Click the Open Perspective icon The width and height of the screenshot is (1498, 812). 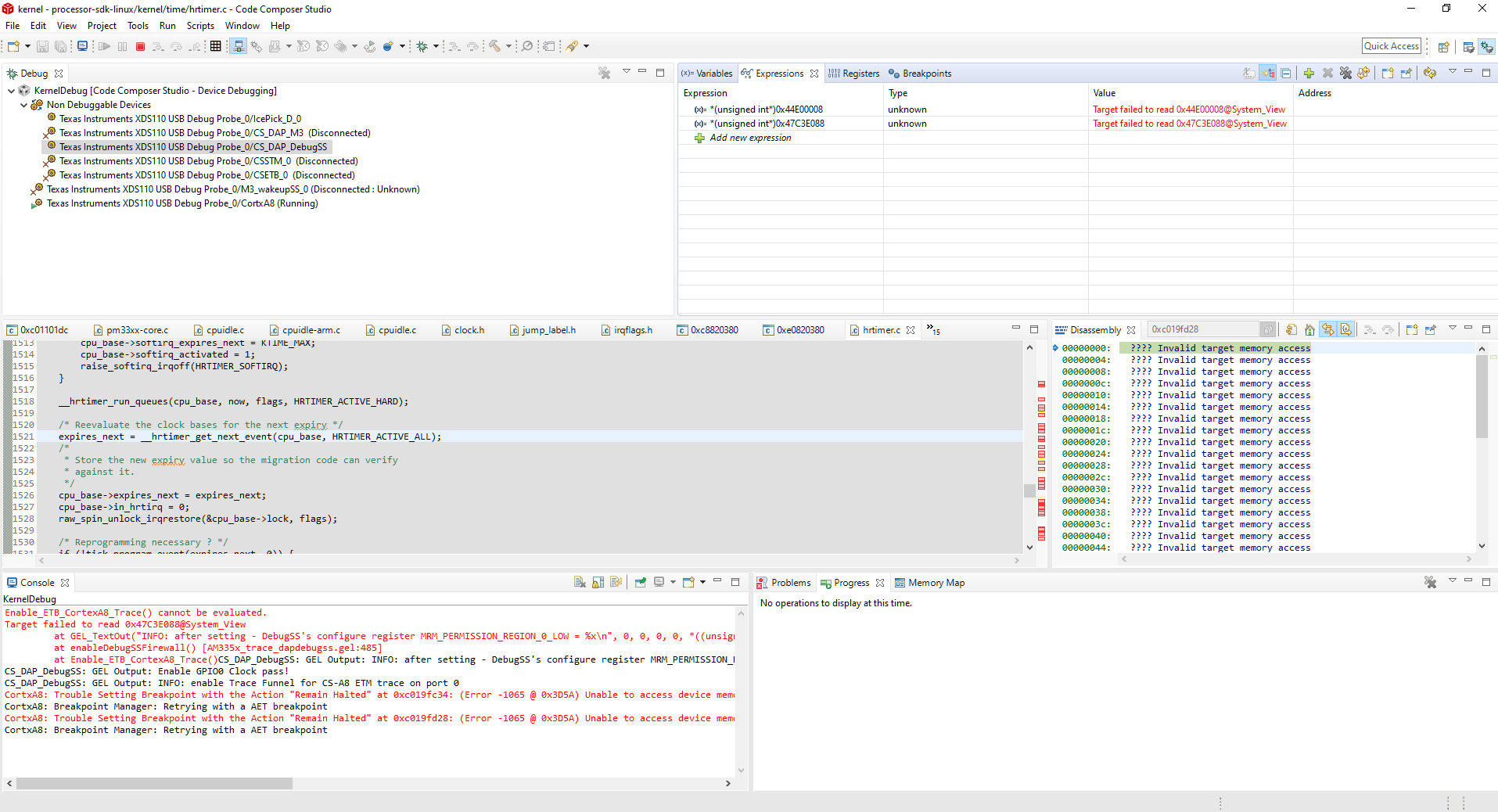1444,47
